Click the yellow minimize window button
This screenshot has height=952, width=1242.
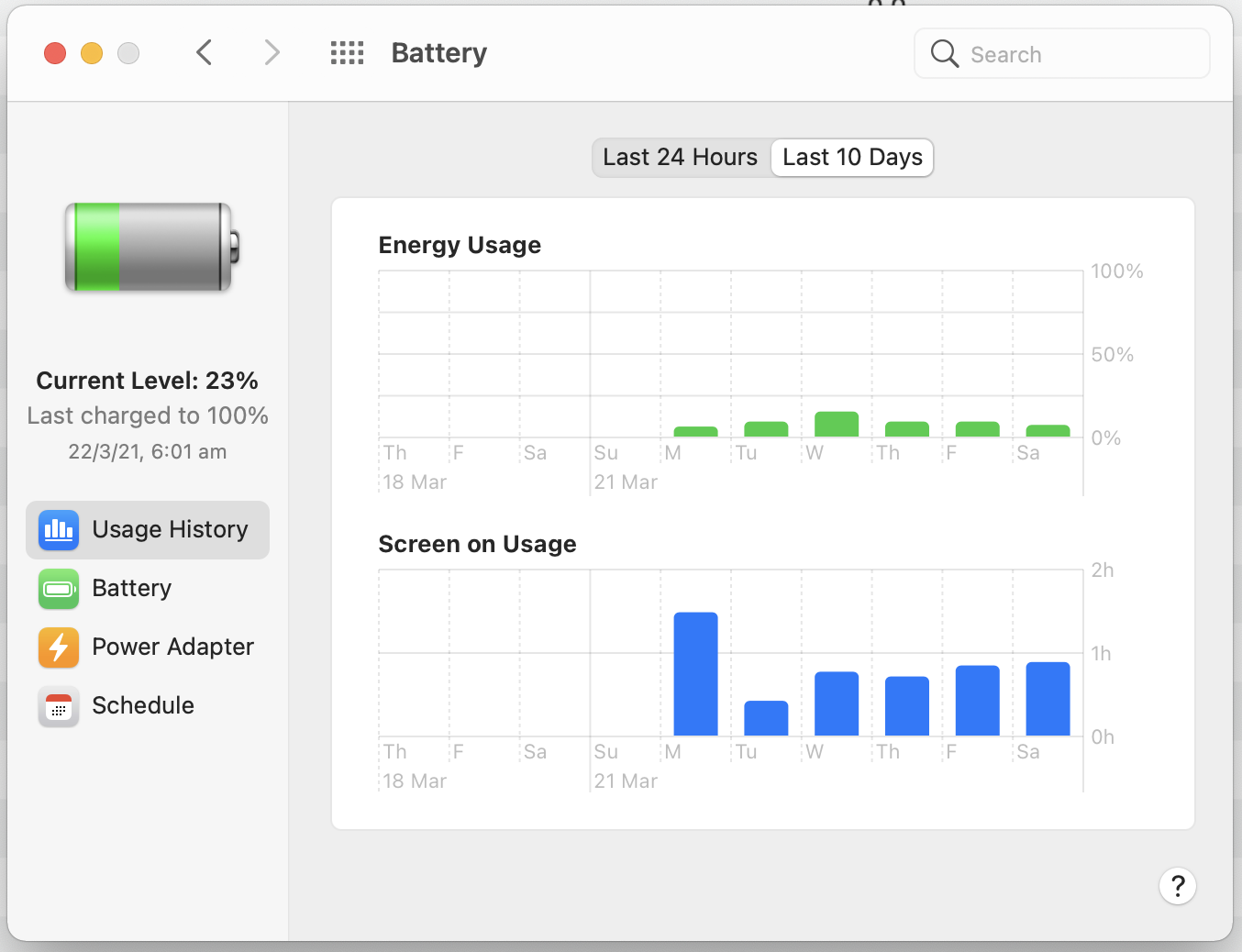92,53
